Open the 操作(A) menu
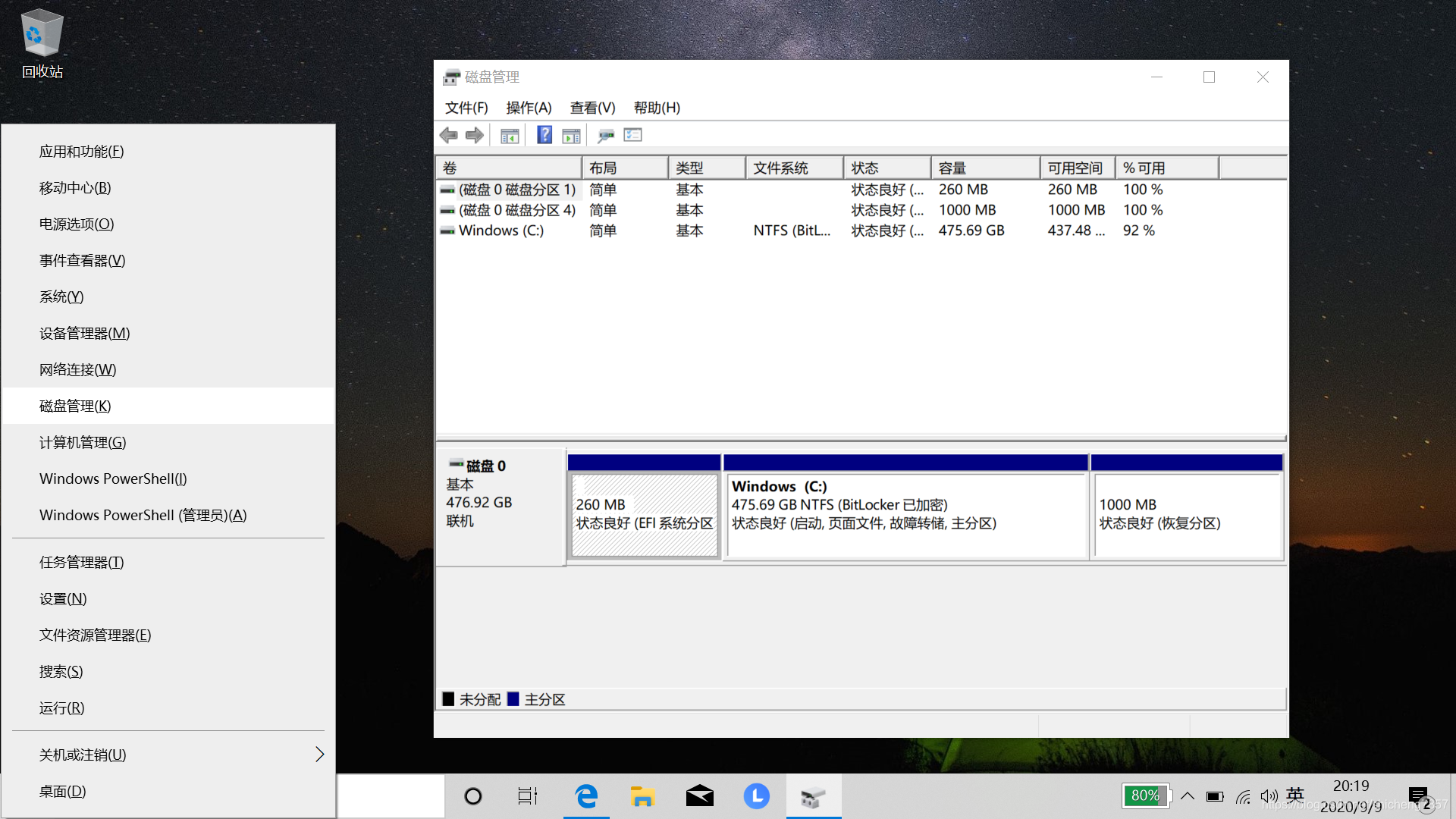The height and width of the screenshot is (819, 1456). pos(529,108)
